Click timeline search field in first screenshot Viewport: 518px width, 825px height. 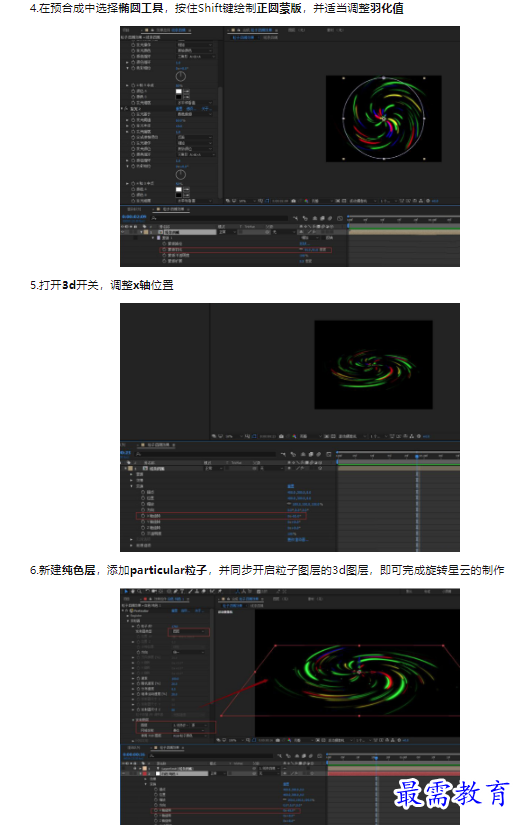220,218
